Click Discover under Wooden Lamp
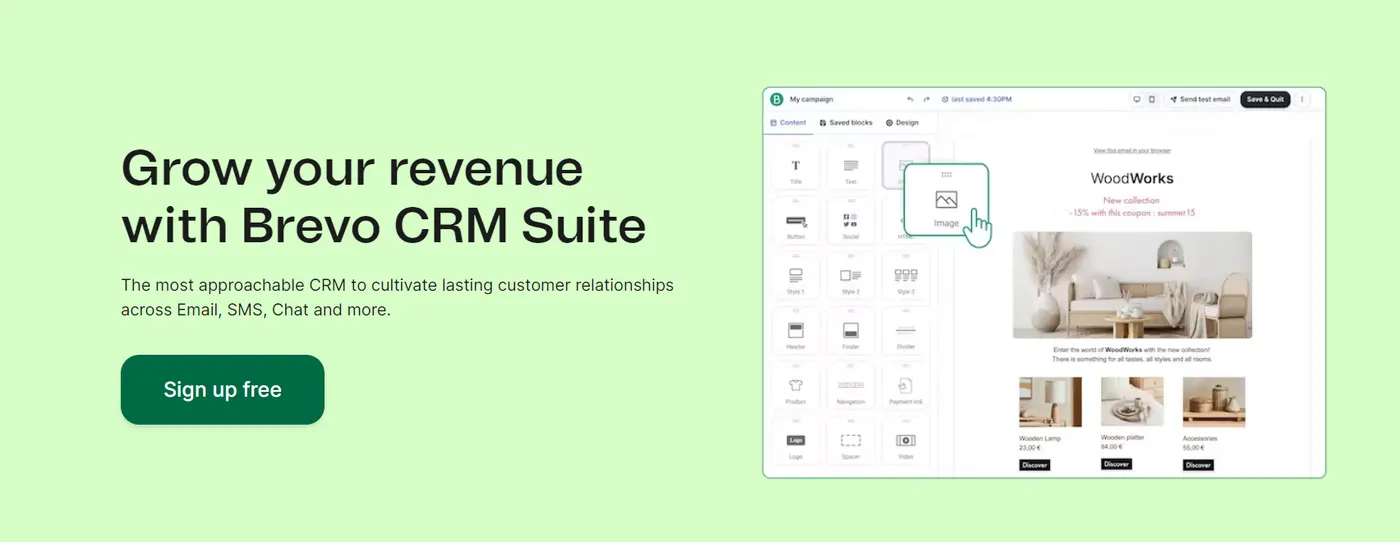 [x=1034, y=465]
